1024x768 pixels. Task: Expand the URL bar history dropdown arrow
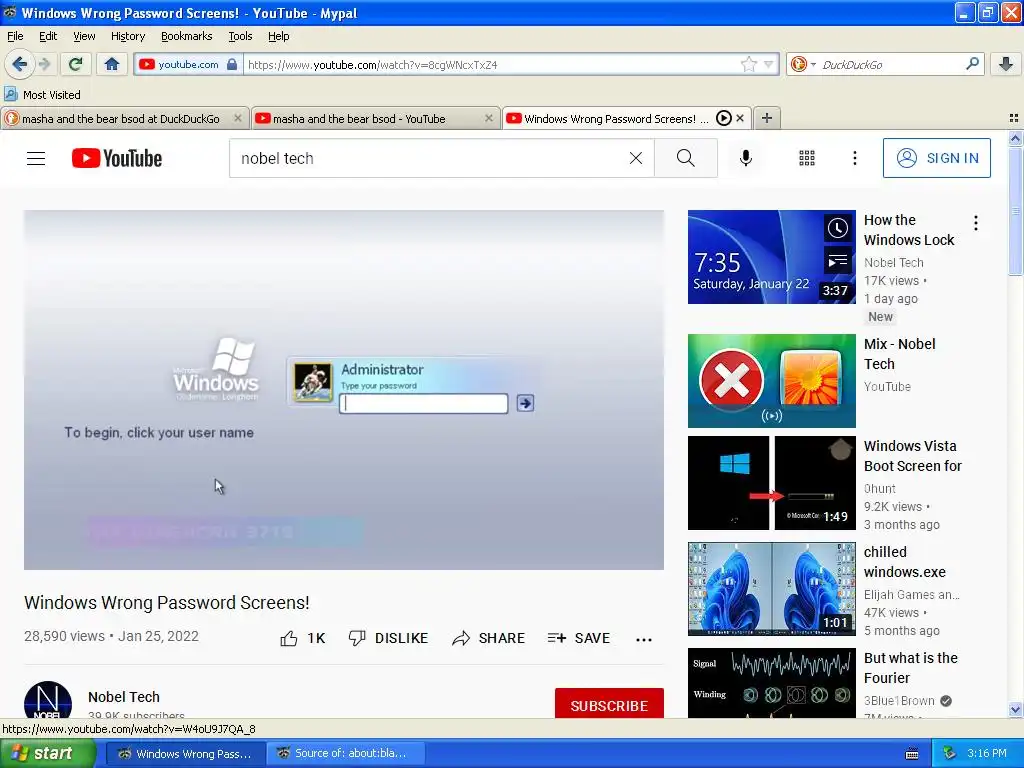769,64
